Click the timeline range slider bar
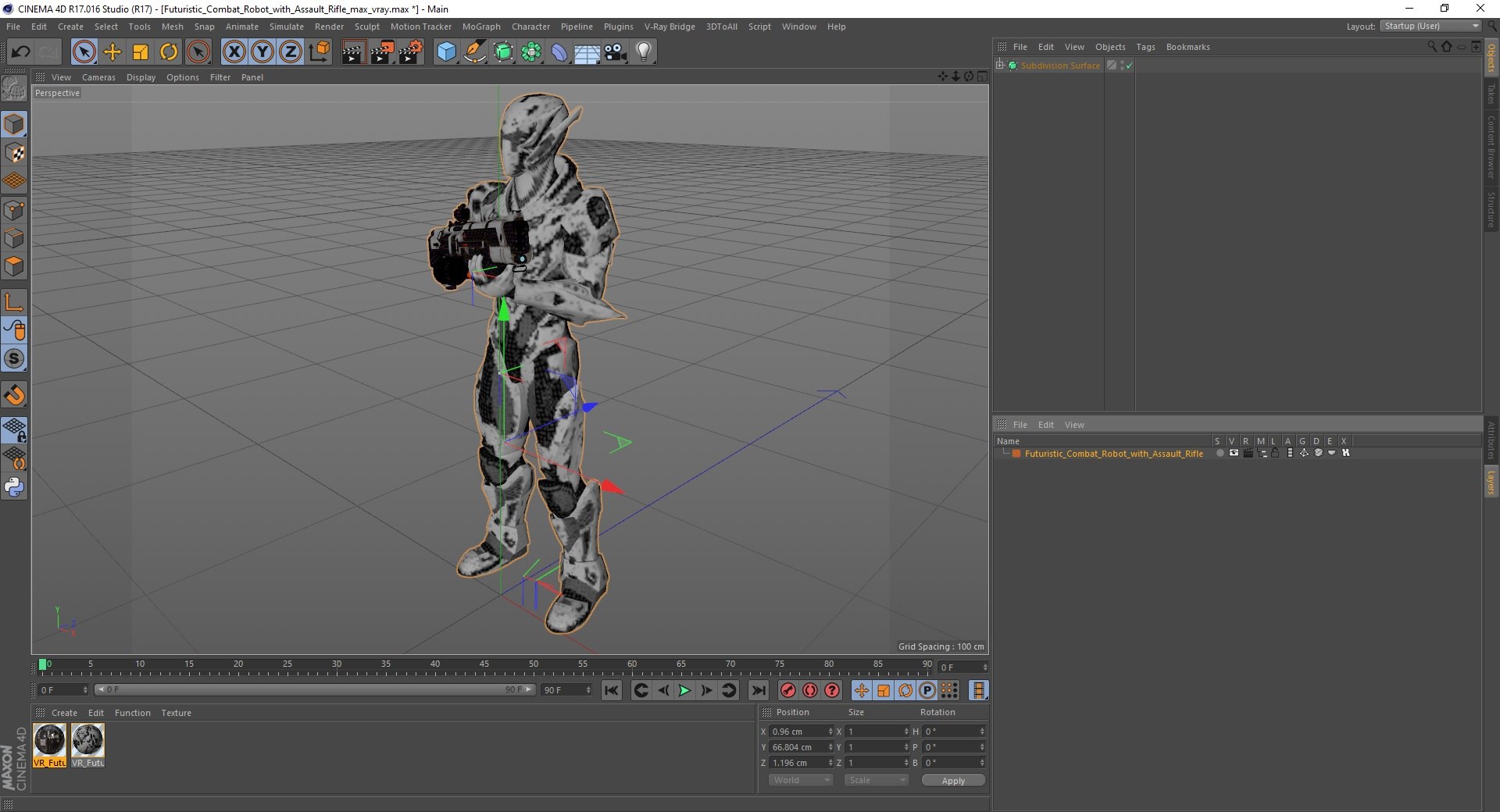1500x812 pixels. (314, 689)
